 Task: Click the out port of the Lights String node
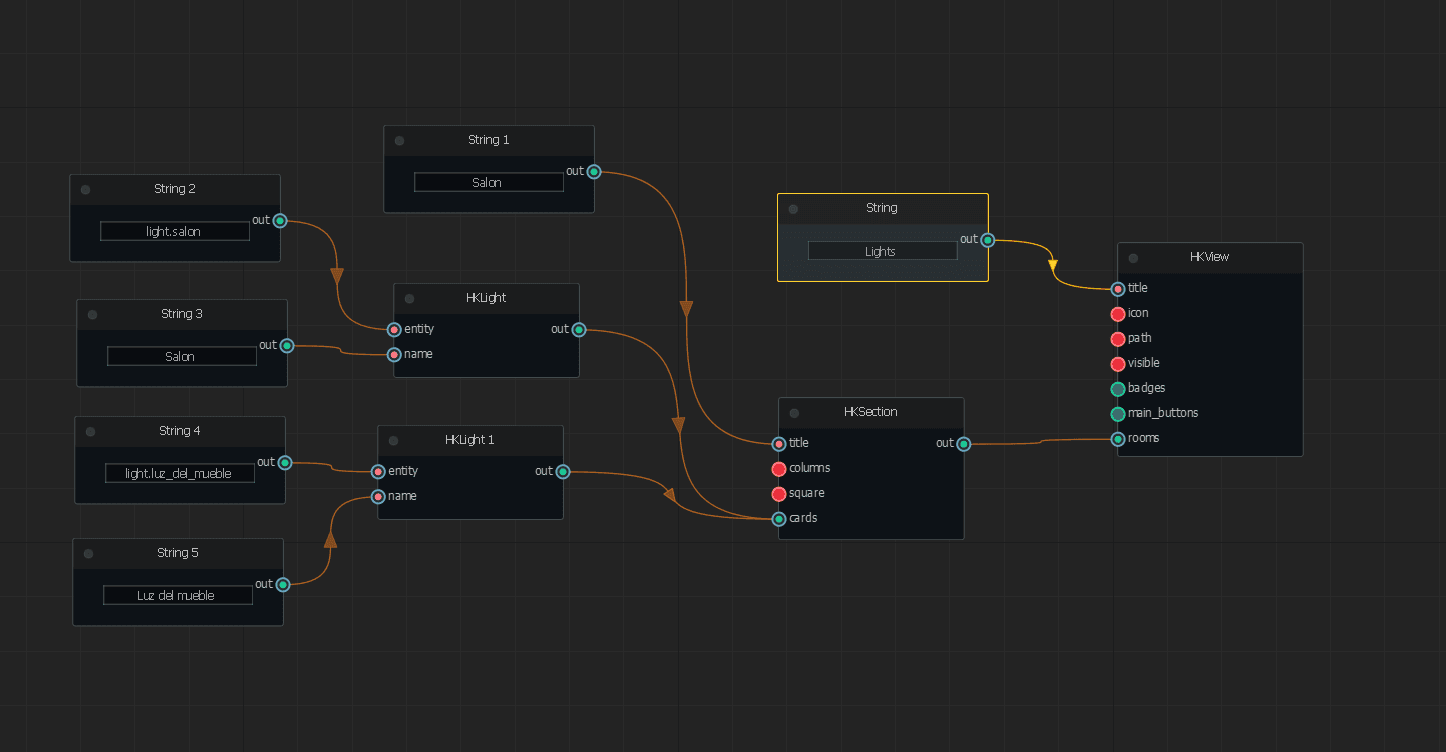point(987,239)
